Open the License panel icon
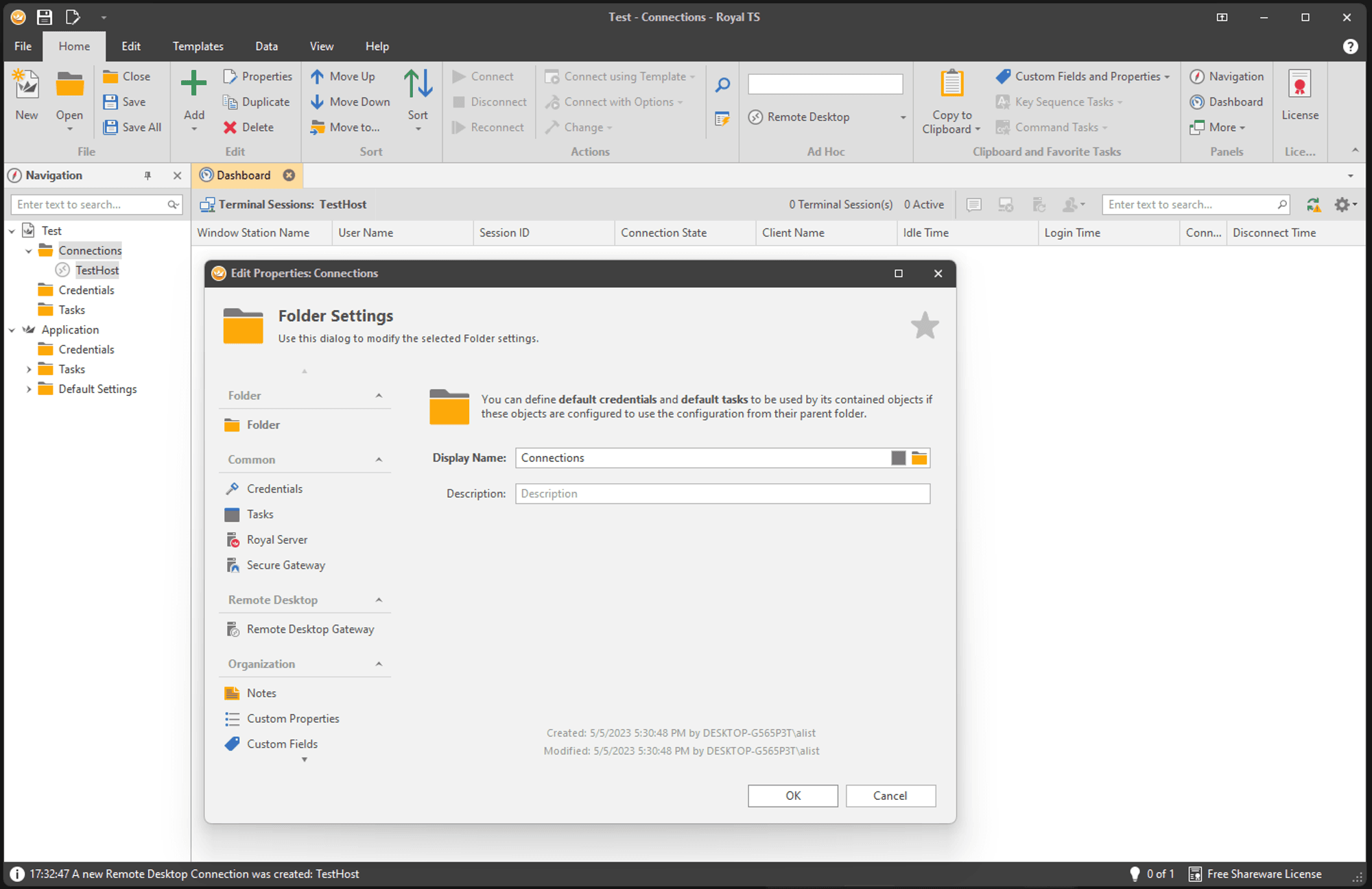This screenshot has width=1372, height=889. coord(1299,85)
